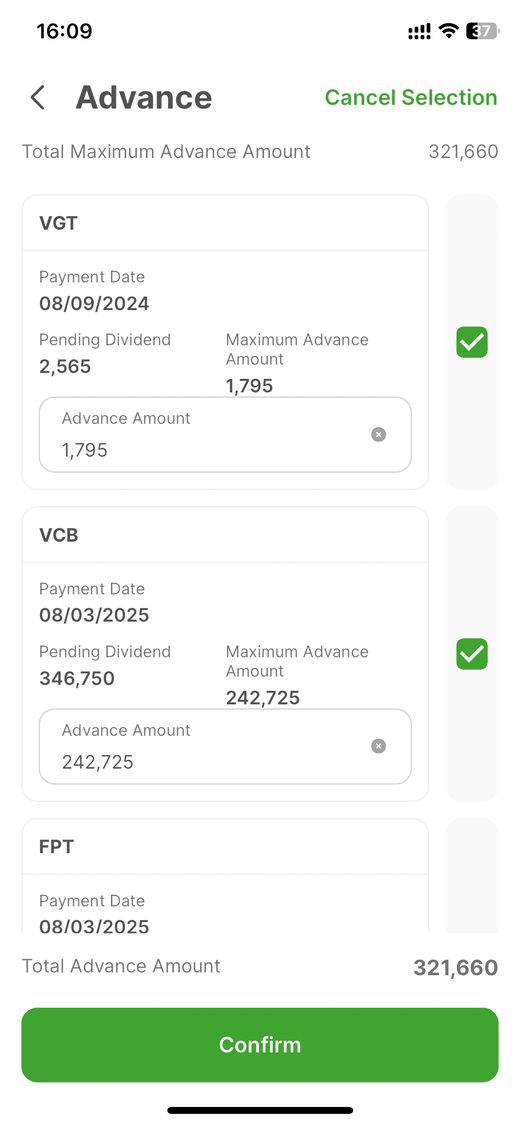Clear the VCB advance amount with x icon
The height and width of the screenshot is (1125, 520).
pos(378,746)
